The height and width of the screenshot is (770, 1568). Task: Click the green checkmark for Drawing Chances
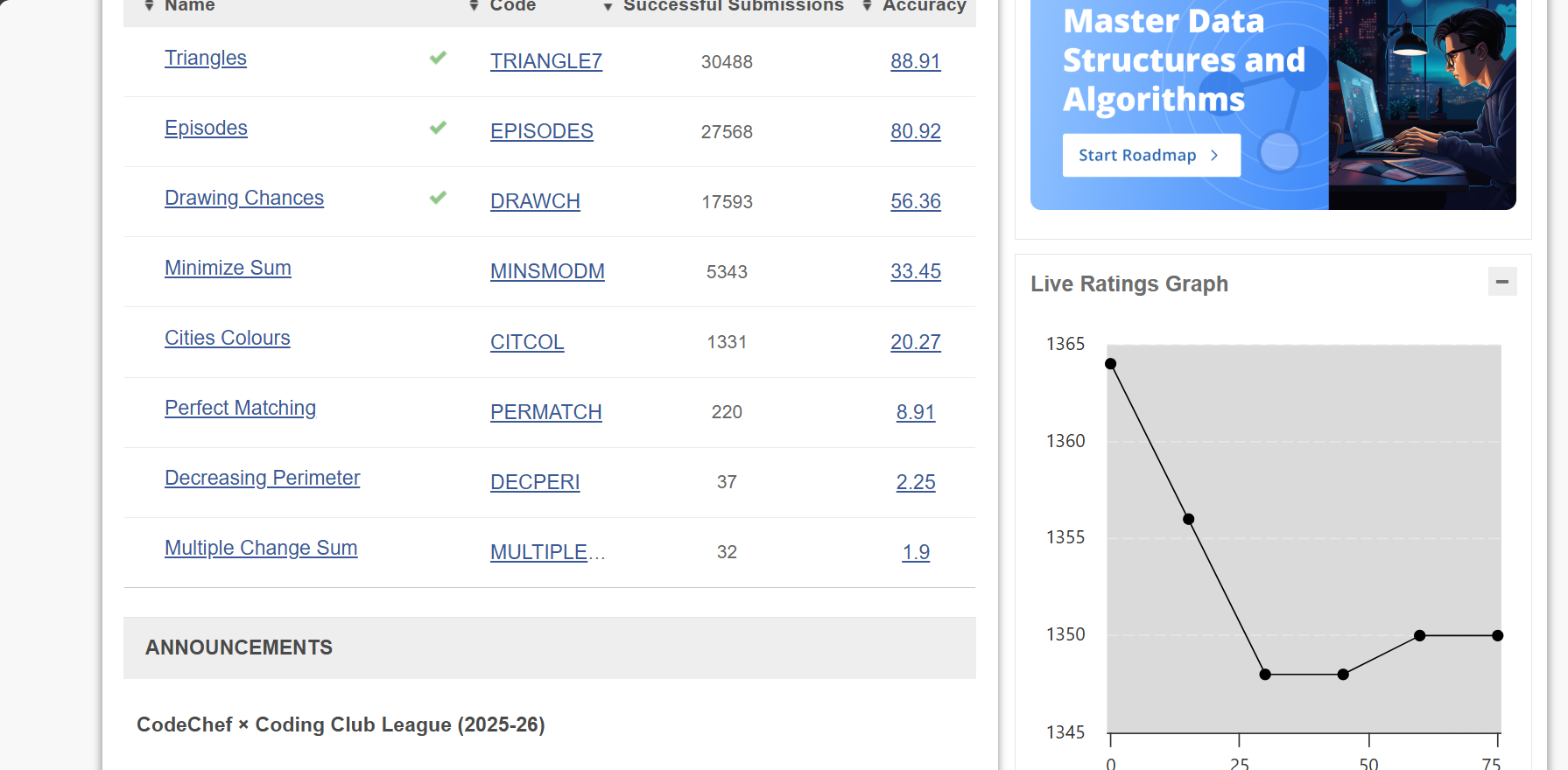[438, 198]
